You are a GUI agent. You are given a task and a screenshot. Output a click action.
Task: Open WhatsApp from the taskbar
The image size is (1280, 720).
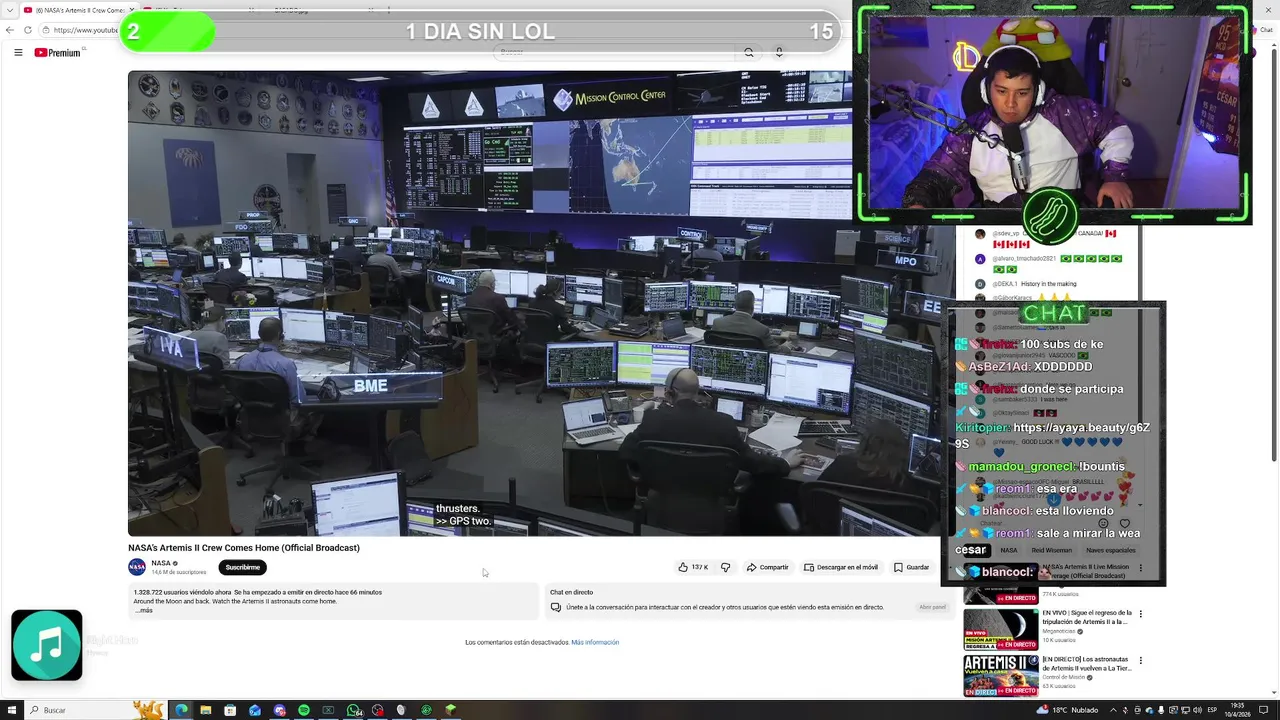click(x=353, y=710)
